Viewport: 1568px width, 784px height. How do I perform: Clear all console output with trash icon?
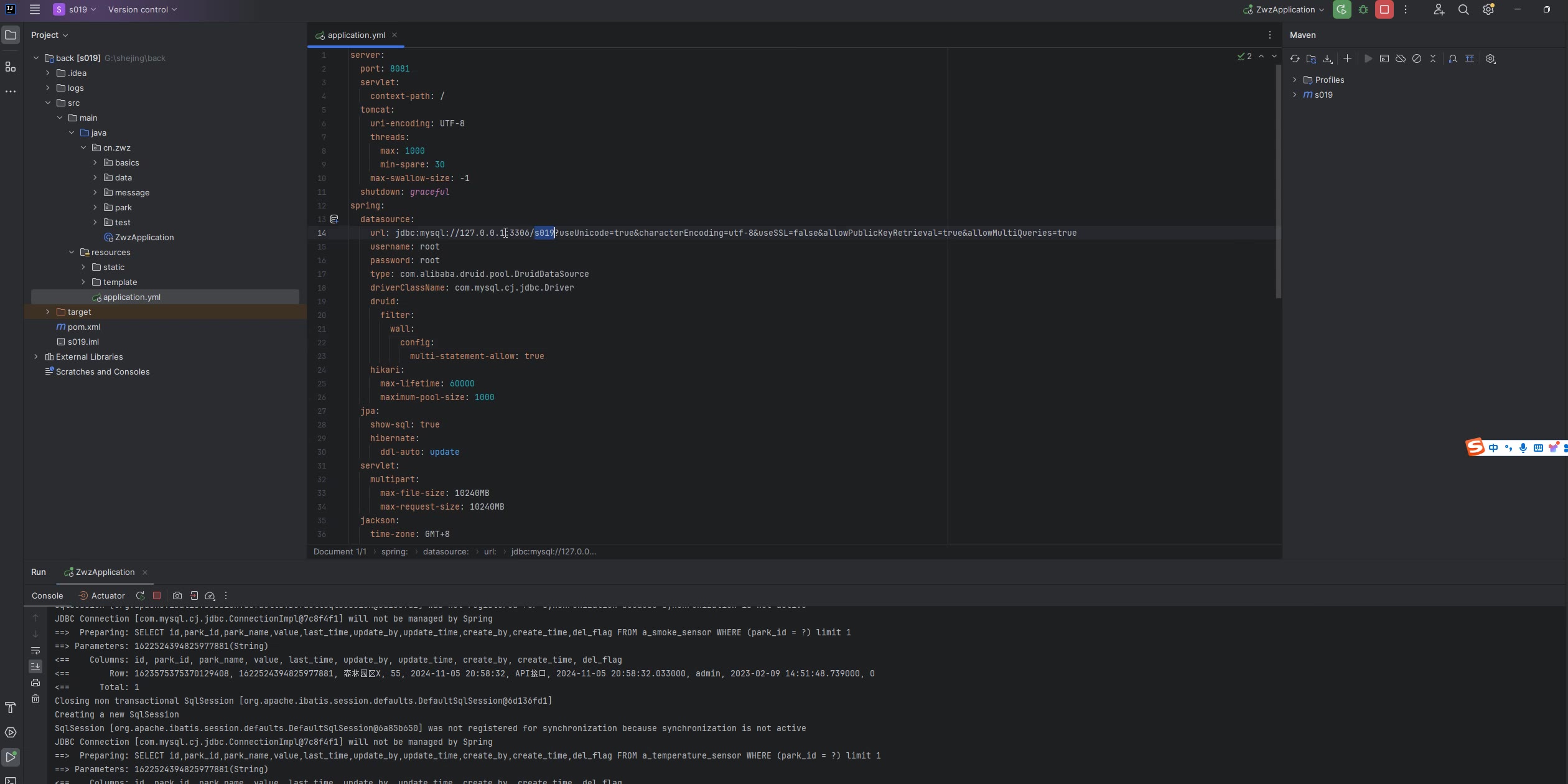(x=35, y=699)
